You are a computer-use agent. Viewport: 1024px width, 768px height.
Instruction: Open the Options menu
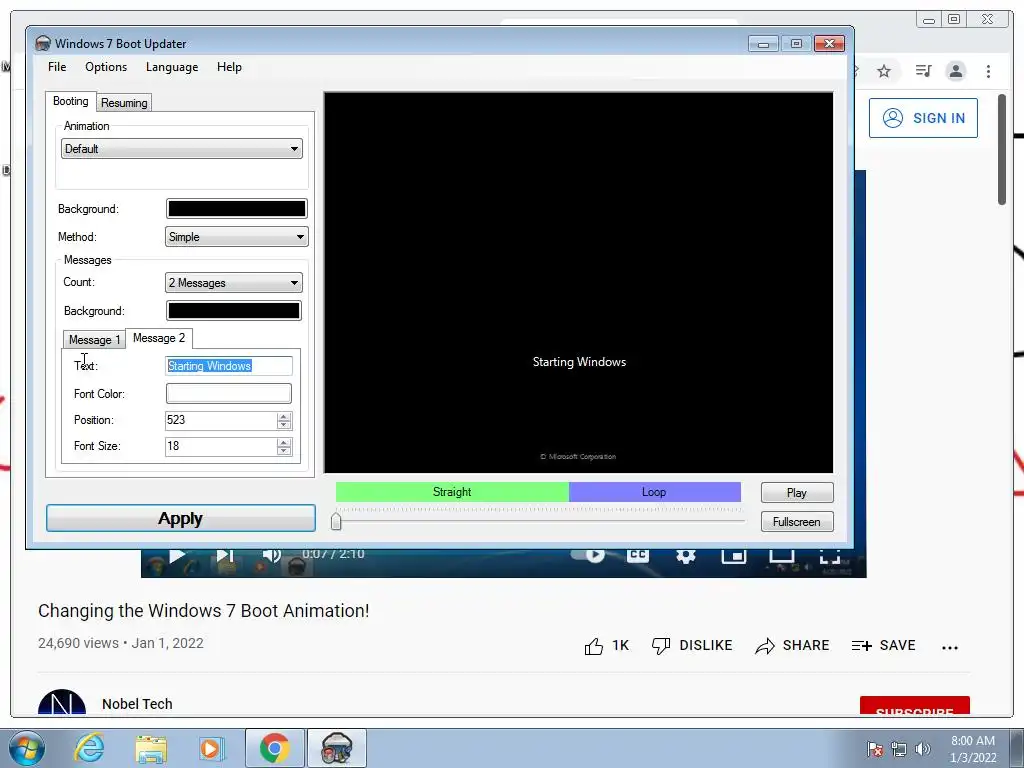pyautogui.click(x=106, y=67)
